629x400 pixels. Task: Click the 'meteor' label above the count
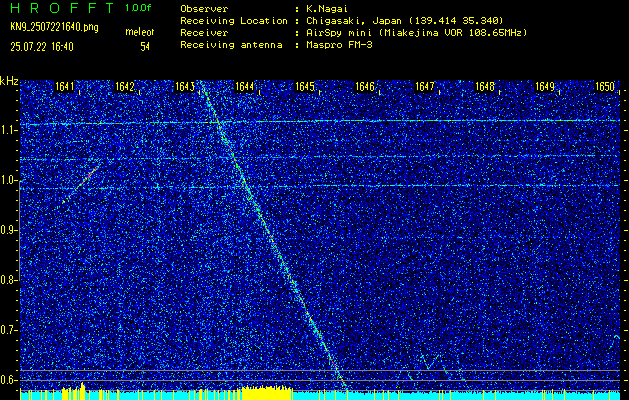click(140, 32)
